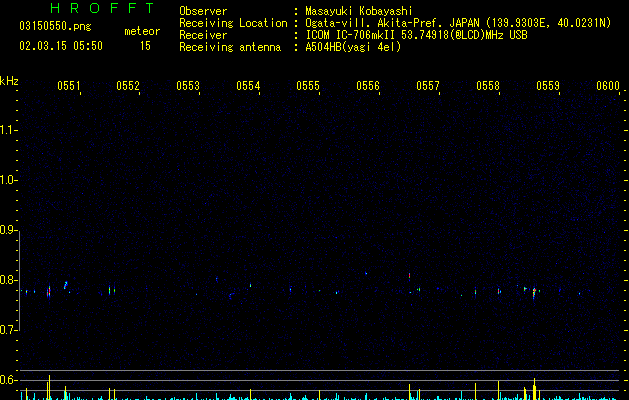
Task: Click the 0.9 kHz axis label
Action: pyautogui.click(x=8, y=230)
